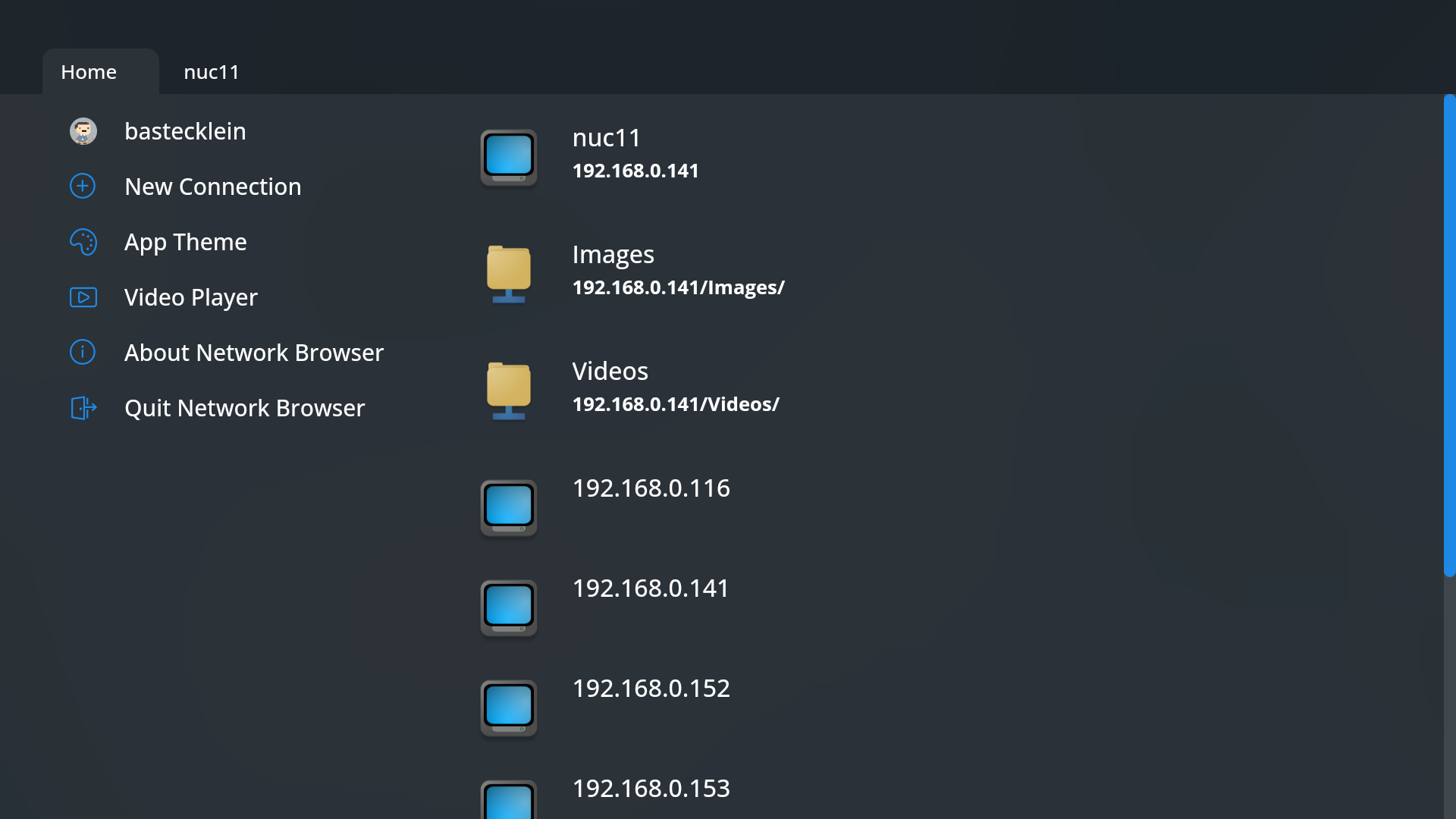Viewport: 1456px width, 819px height.
Task: Switch to the Home tab
Action: pos(89,72)
